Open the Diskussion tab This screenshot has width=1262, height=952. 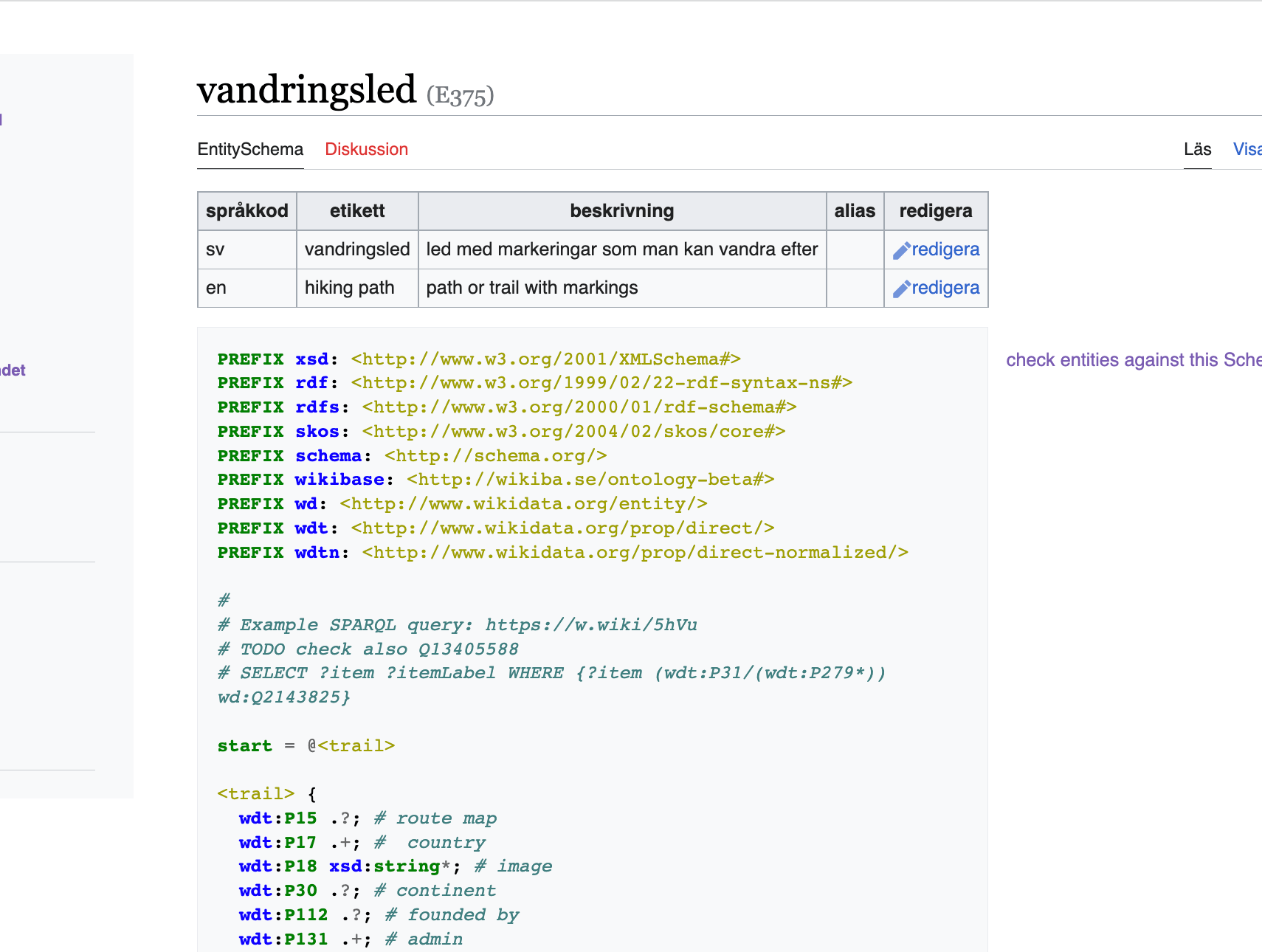pyautogui.click(x=366, y=149)
